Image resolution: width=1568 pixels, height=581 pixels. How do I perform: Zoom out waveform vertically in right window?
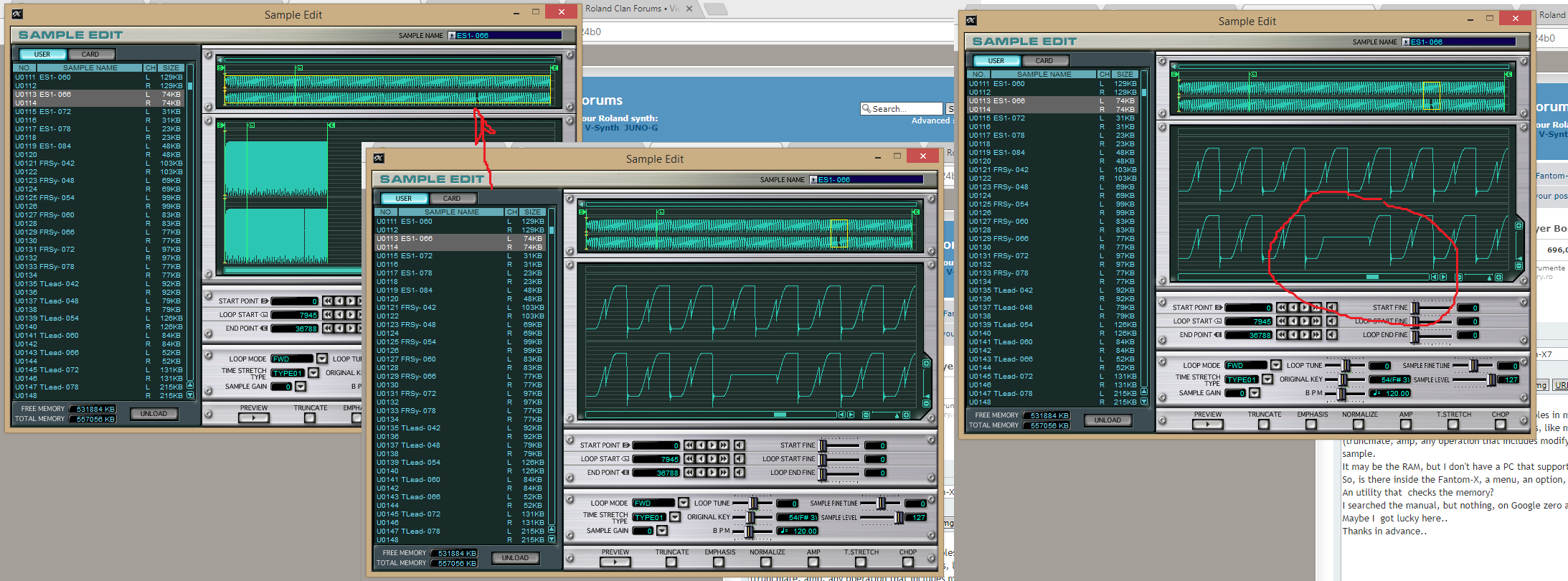[x=1519, y=265]
